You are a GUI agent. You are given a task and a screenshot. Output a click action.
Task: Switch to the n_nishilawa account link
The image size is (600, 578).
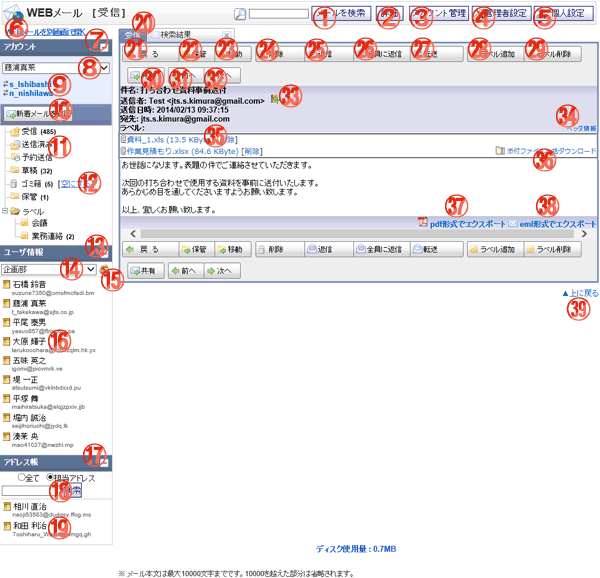click(31, 93)
